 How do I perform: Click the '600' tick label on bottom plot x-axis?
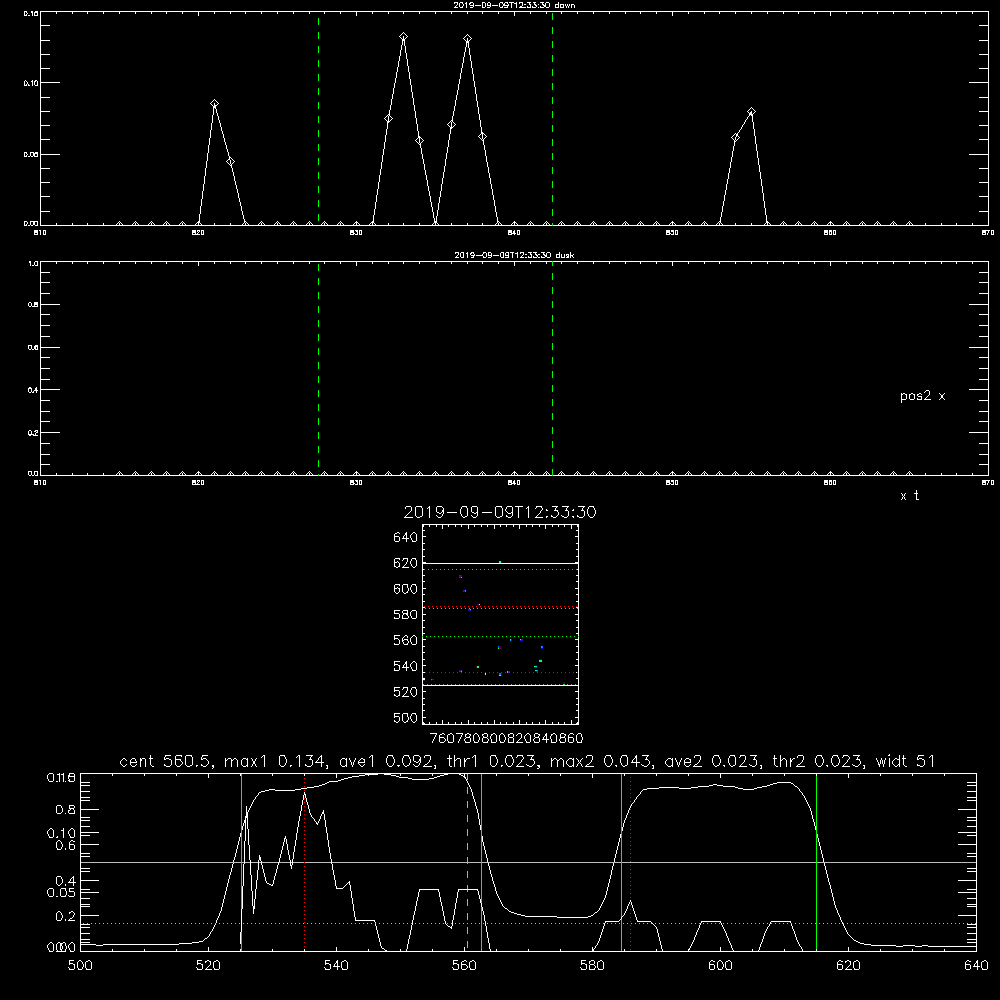(721, 966)
